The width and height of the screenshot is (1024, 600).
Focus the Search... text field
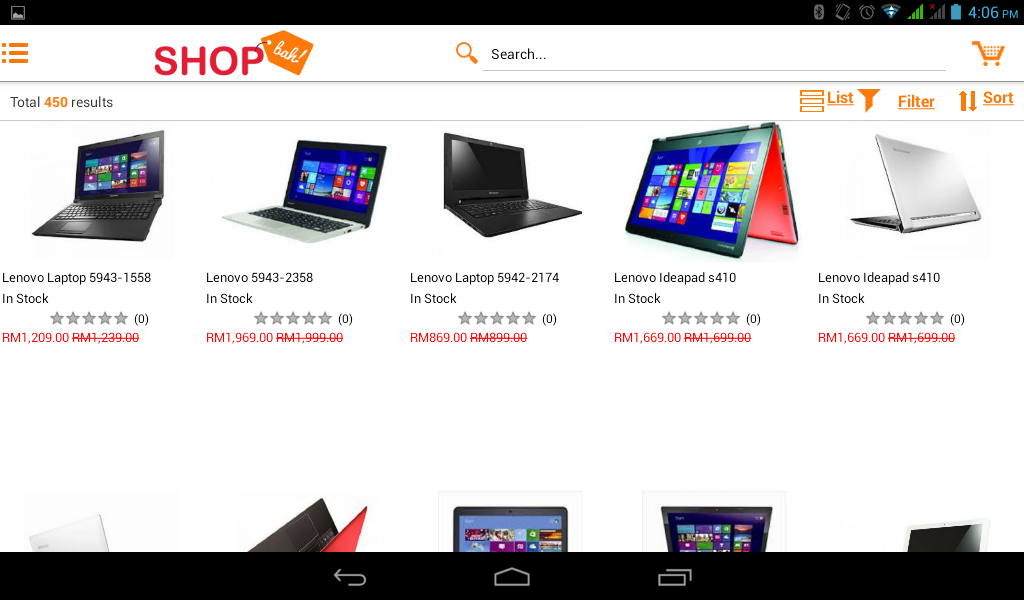[x=714, y=54]
